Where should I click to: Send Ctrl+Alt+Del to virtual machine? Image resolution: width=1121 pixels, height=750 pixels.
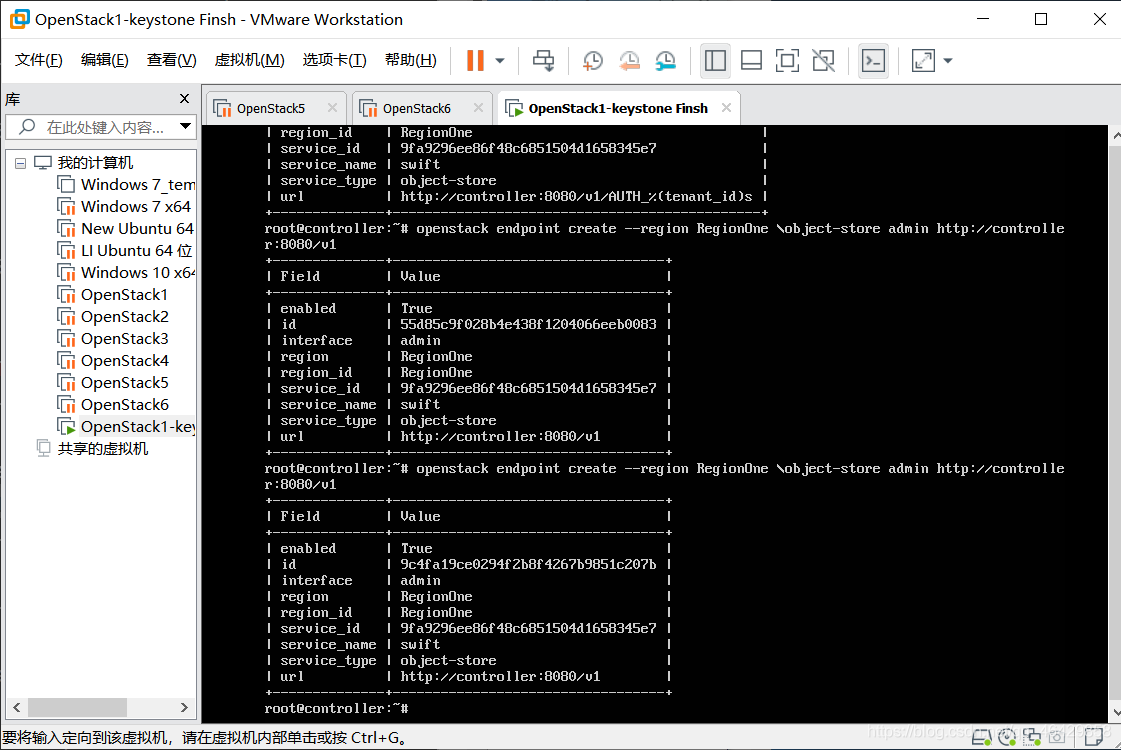(x=543, y=61)
